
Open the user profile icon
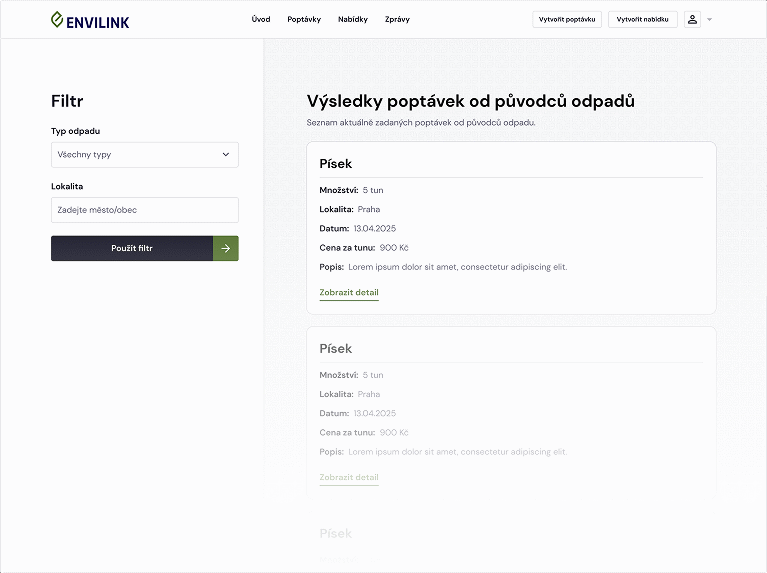(x=692, y=19)
